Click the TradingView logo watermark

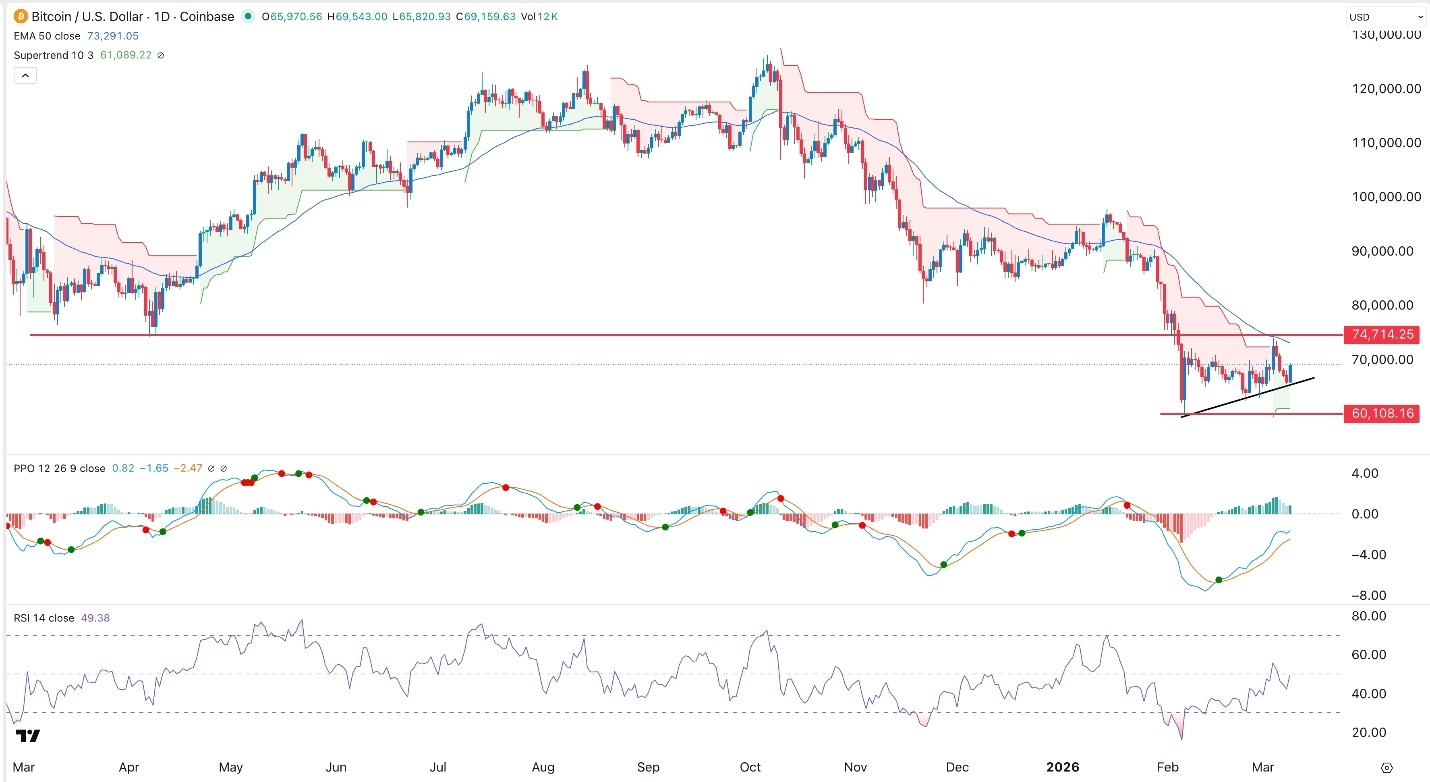[x=27, y=738]
